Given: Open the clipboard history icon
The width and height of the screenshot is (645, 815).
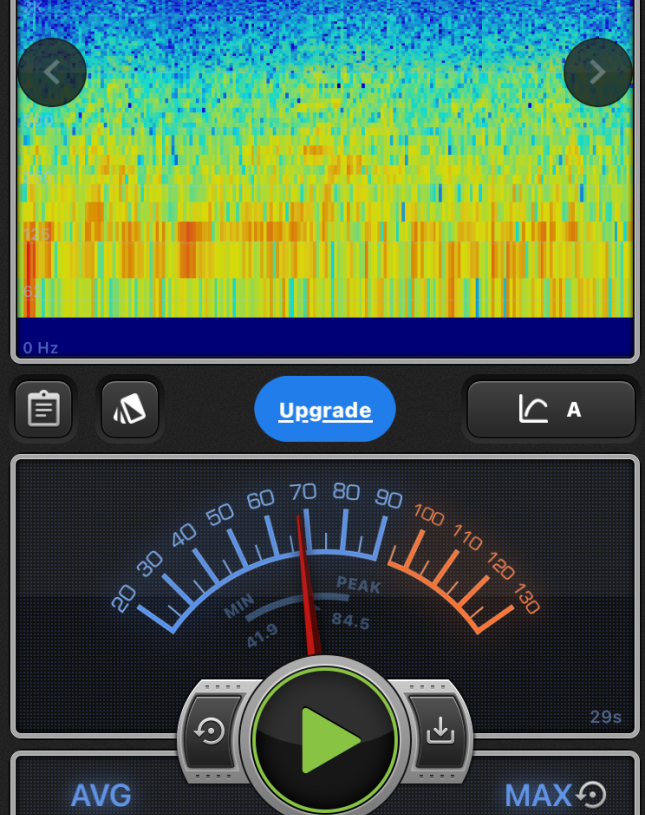Looking at the screenshot, I should pos(44,409).
